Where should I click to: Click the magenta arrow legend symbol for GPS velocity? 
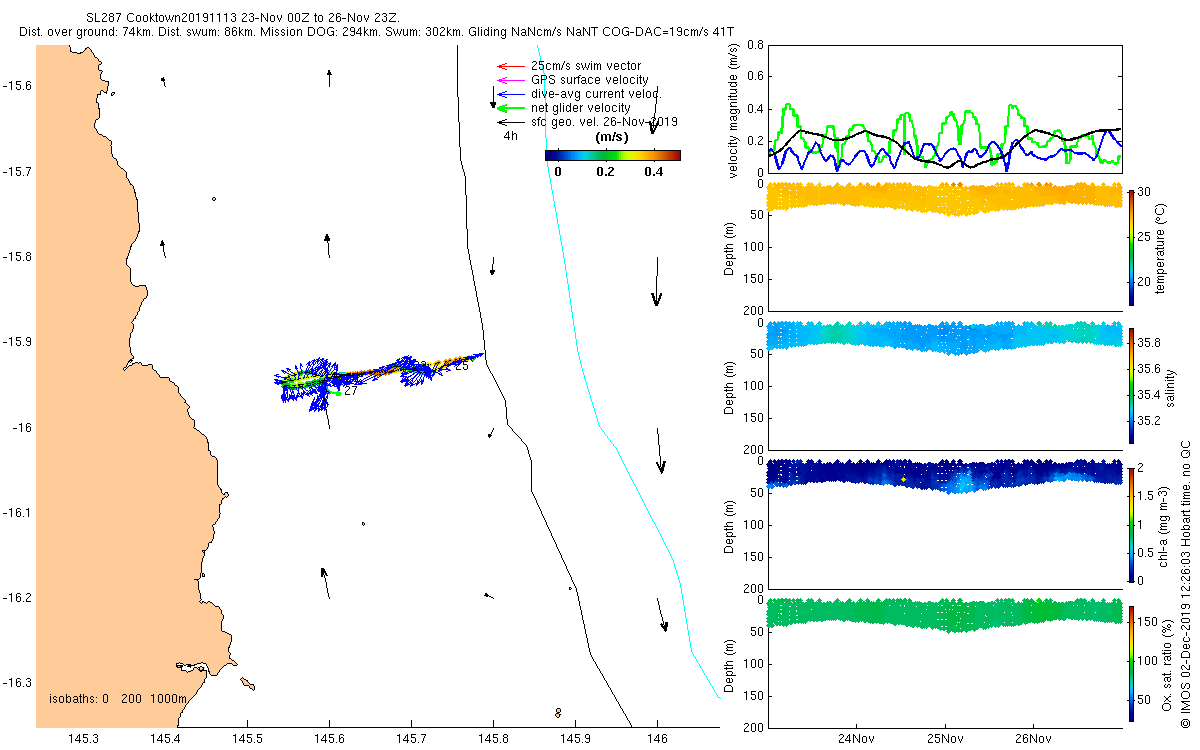point(511,80)
